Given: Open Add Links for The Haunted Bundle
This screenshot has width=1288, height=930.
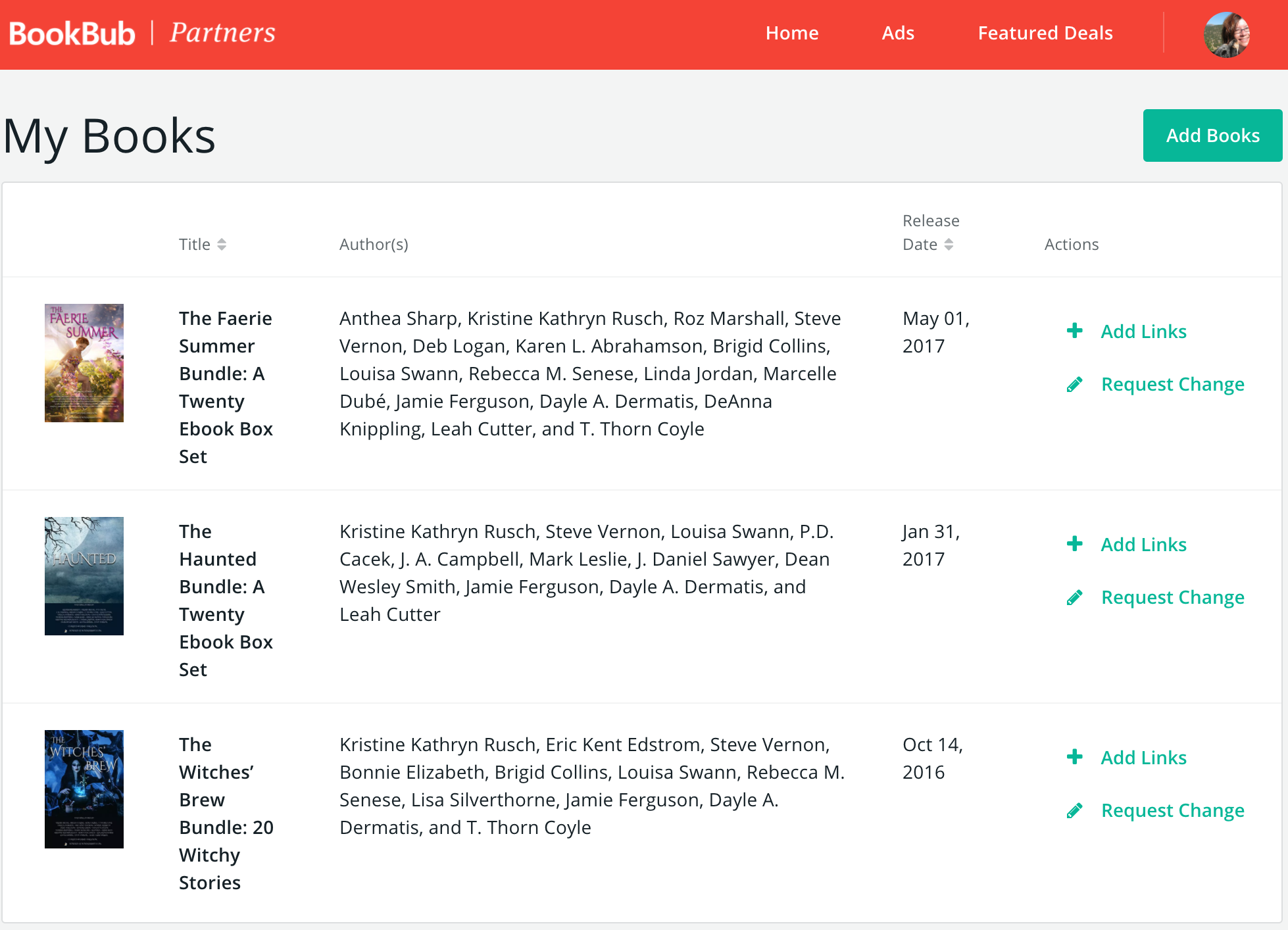Looking at the screenshot, I should tap(1143, 544).
